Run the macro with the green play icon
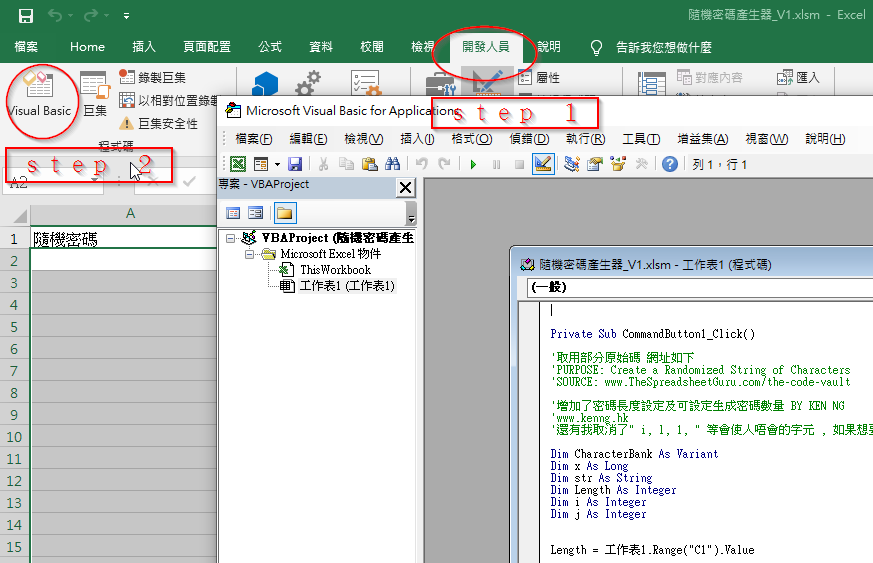Screen dimensions: 873x563 (x=472, y=164)
